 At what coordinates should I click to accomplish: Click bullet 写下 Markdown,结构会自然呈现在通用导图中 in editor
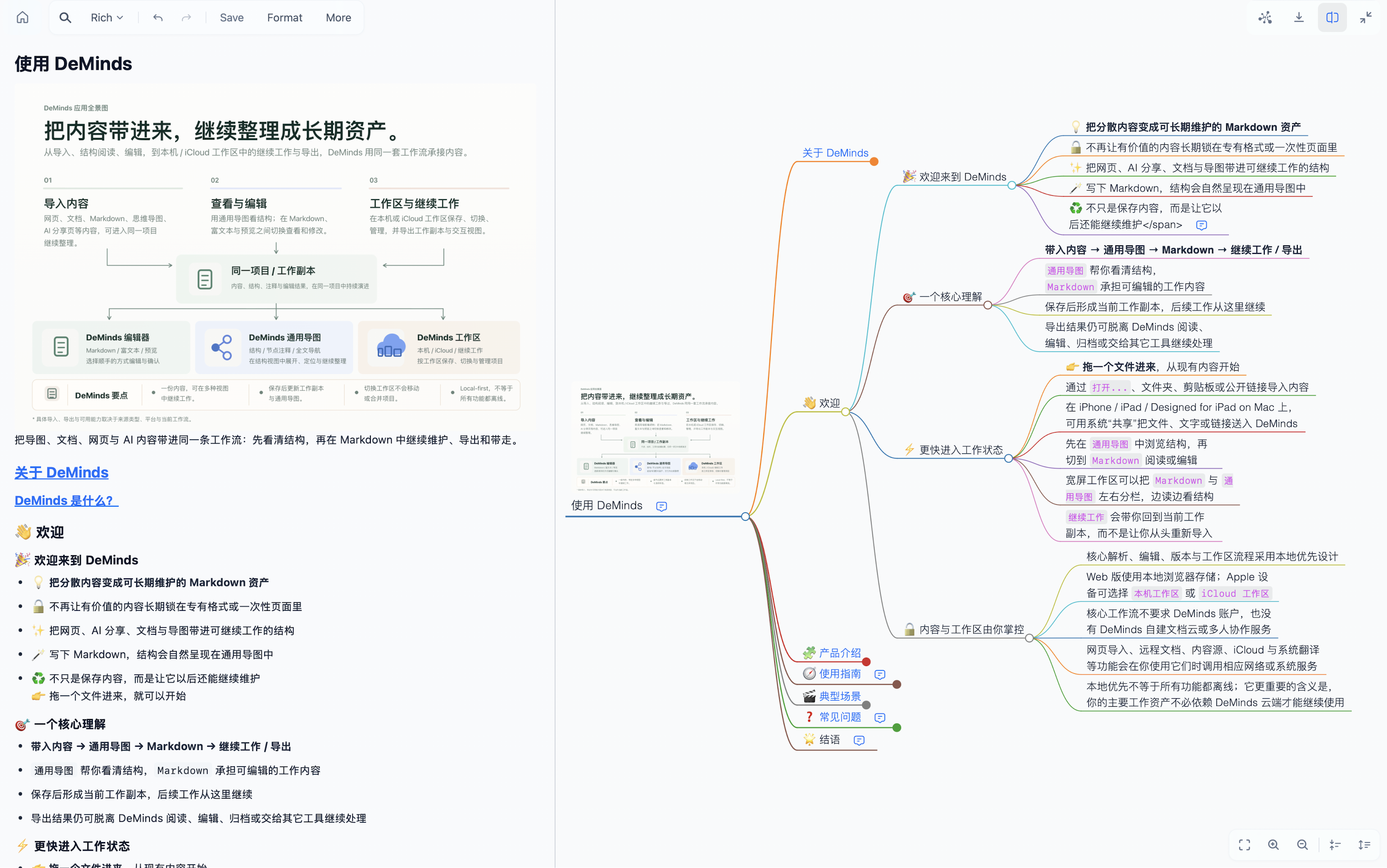coord(153,654)
